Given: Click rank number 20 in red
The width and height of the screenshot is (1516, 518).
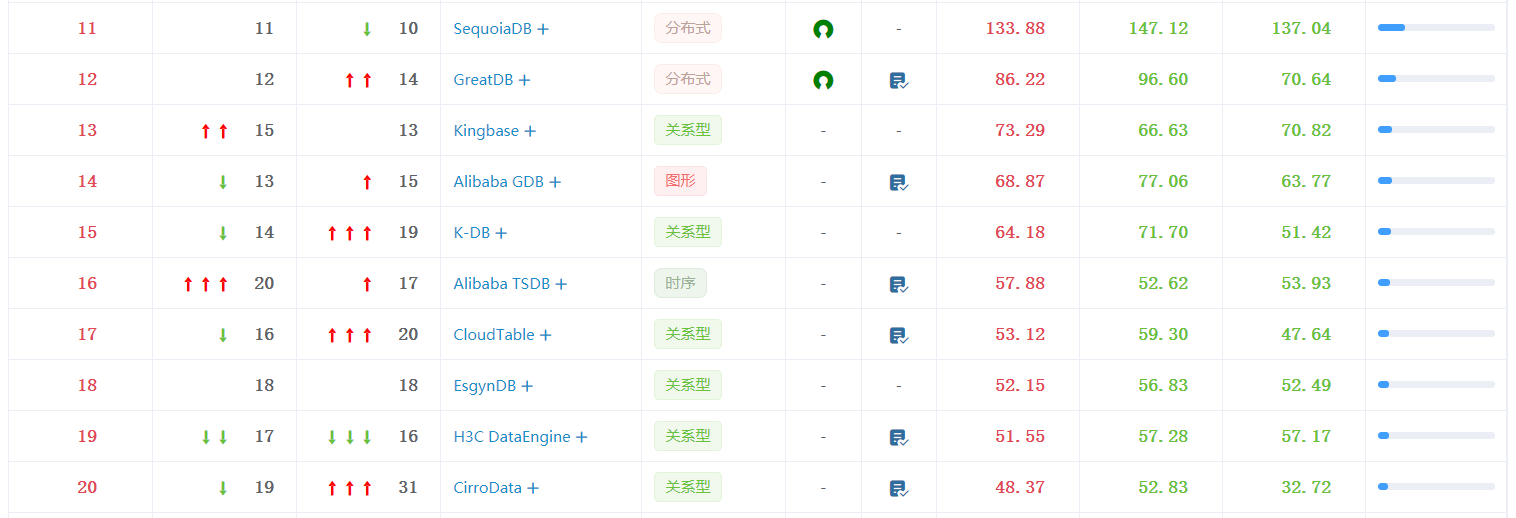Looking at the screenshot, I should point(87,488).
